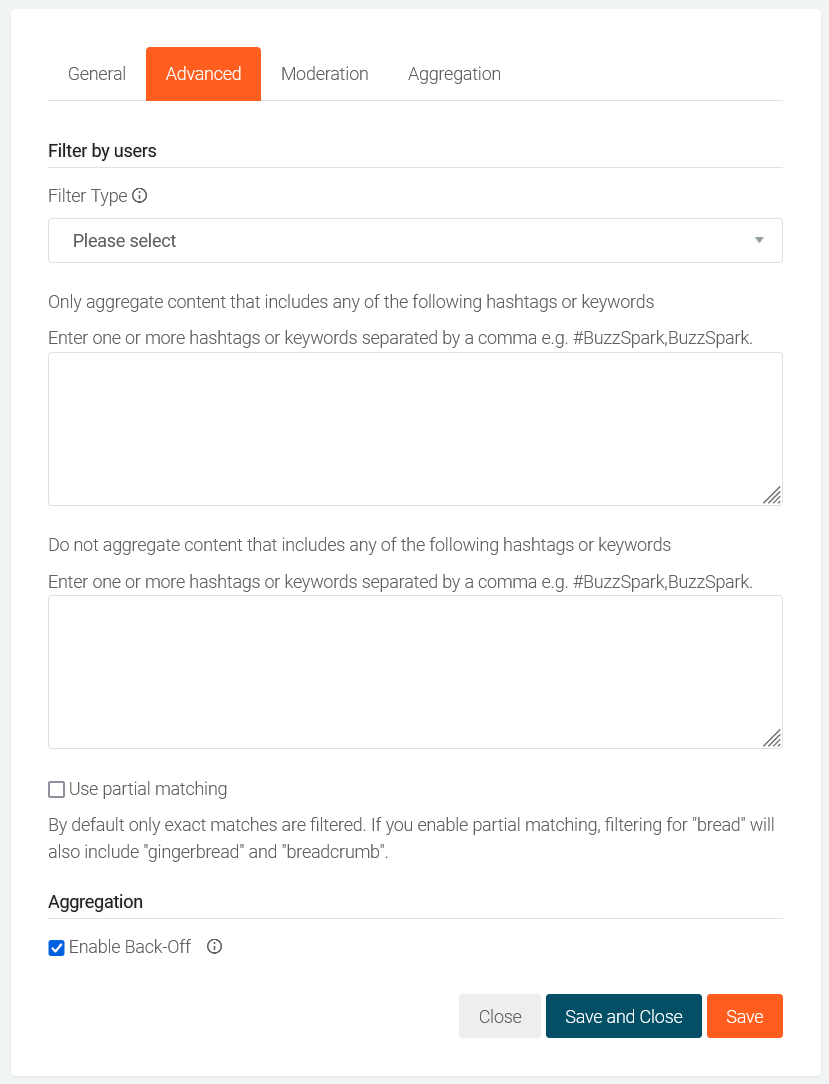Focus the "Only aggregate content" keywords textarea

(x=414, y=429)
